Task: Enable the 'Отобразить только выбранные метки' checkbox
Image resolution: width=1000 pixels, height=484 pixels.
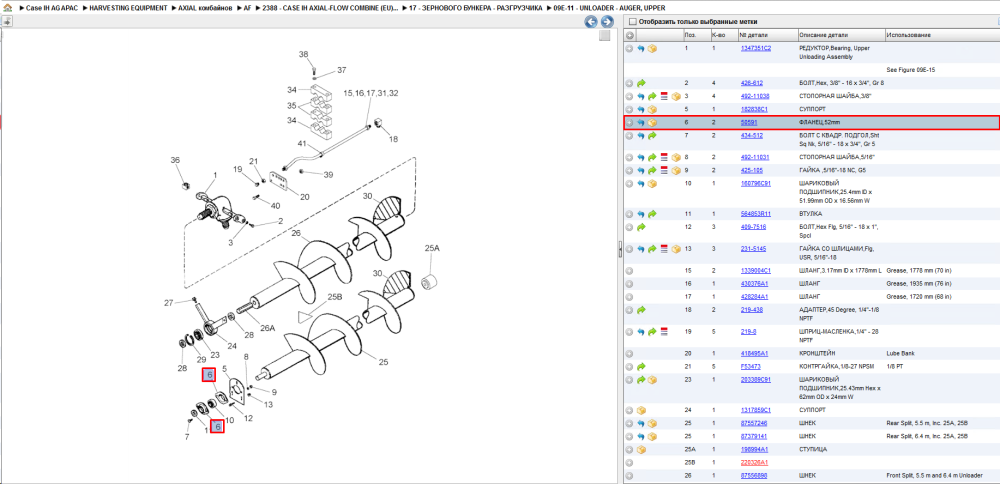Action: pyautogui.click(x=633, y=22)
